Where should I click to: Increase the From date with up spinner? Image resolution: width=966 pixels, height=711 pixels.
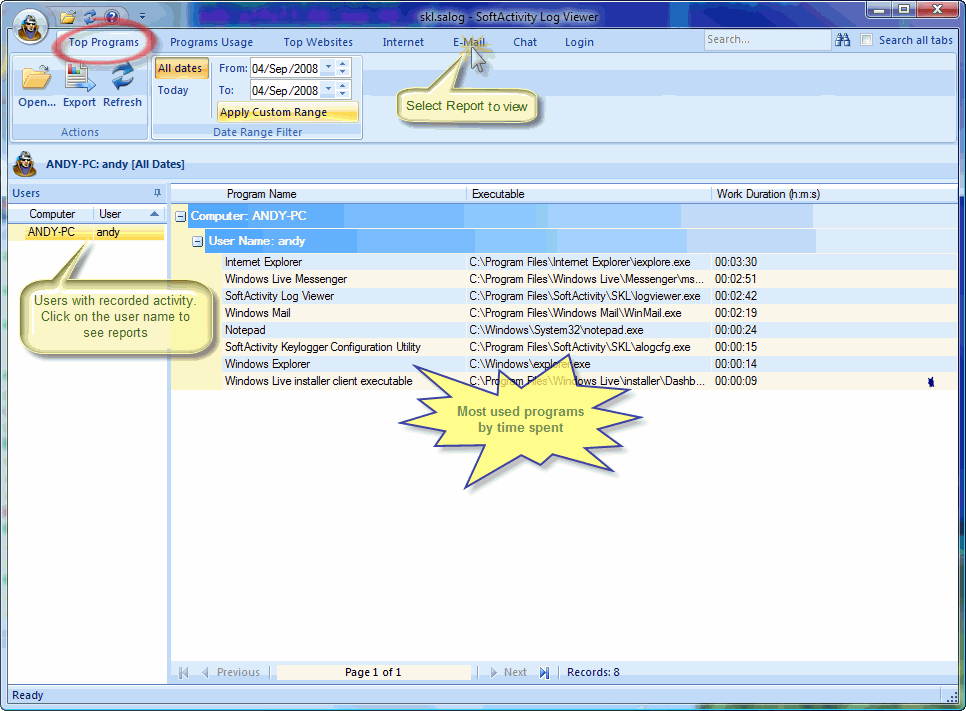tap(343, 64)
